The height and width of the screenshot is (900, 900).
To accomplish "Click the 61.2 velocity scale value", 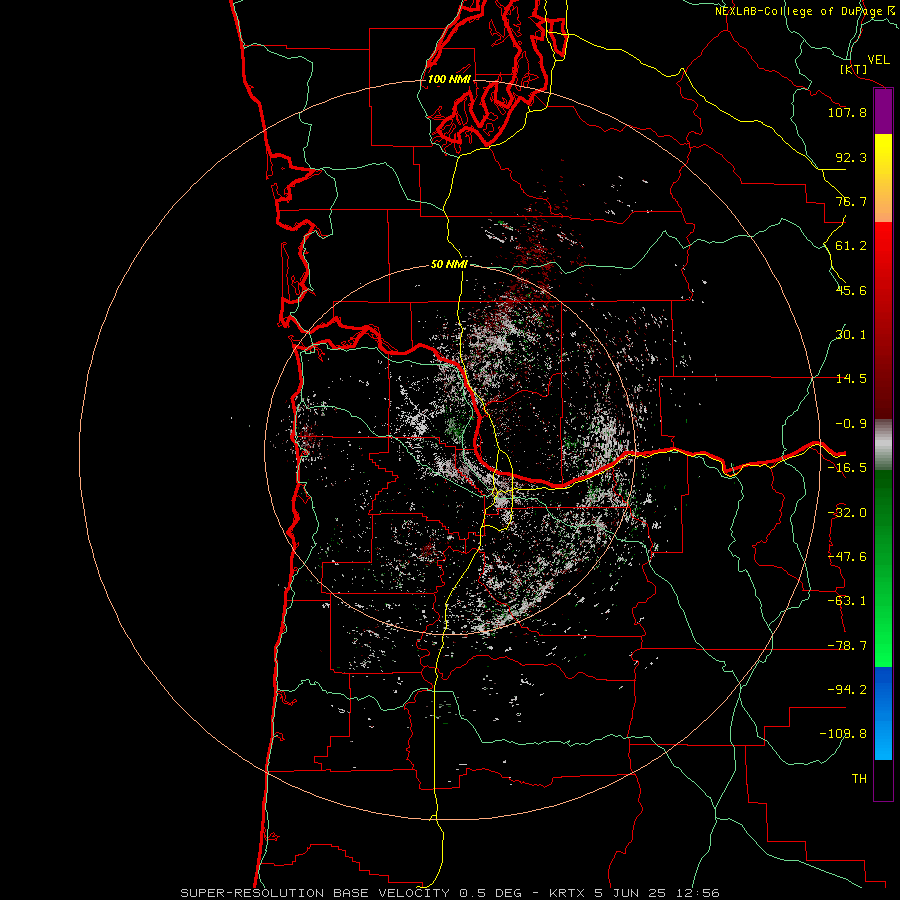I will (x=851, y=246).
